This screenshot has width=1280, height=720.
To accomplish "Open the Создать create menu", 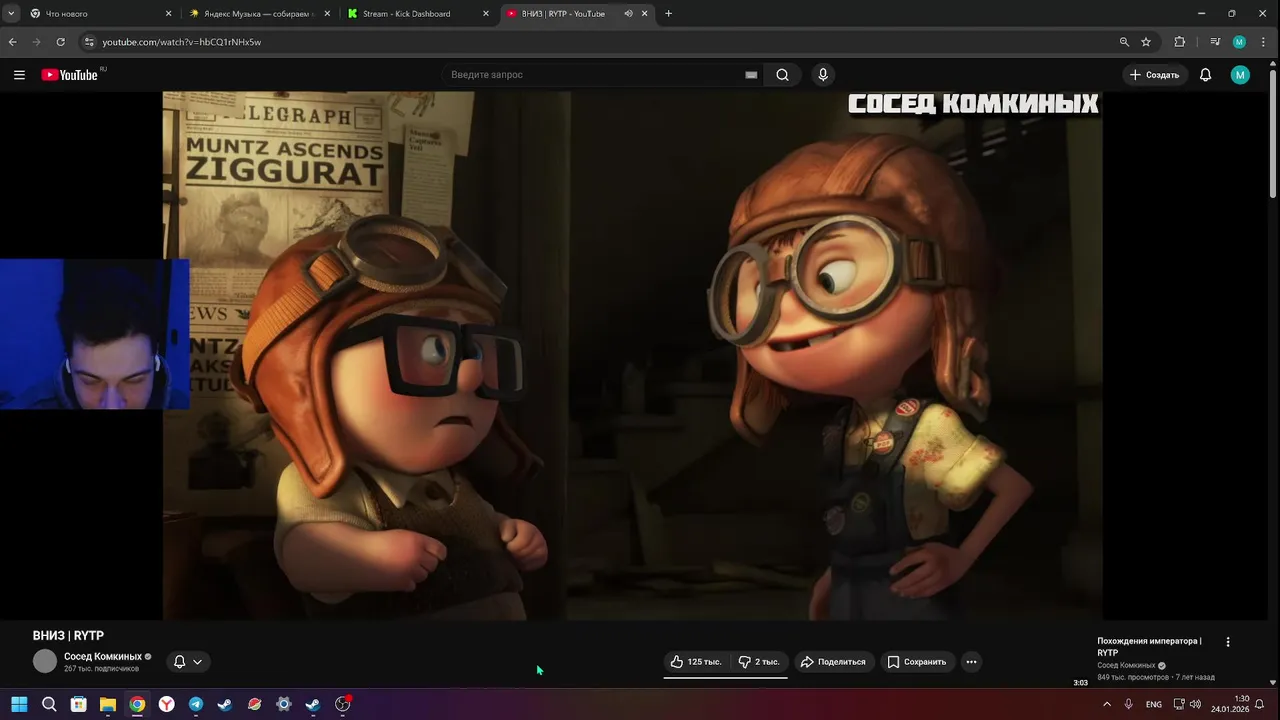I will (x=1154, y=75).
